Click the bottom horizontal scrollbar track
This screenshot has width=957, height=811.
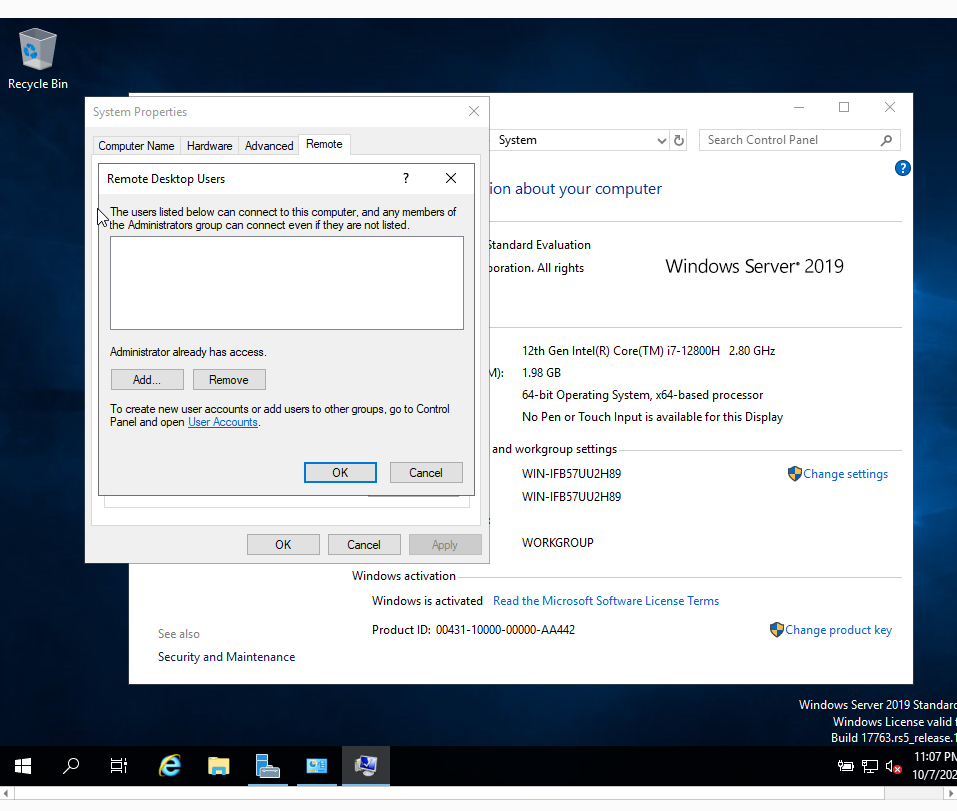tap(449, 793)
